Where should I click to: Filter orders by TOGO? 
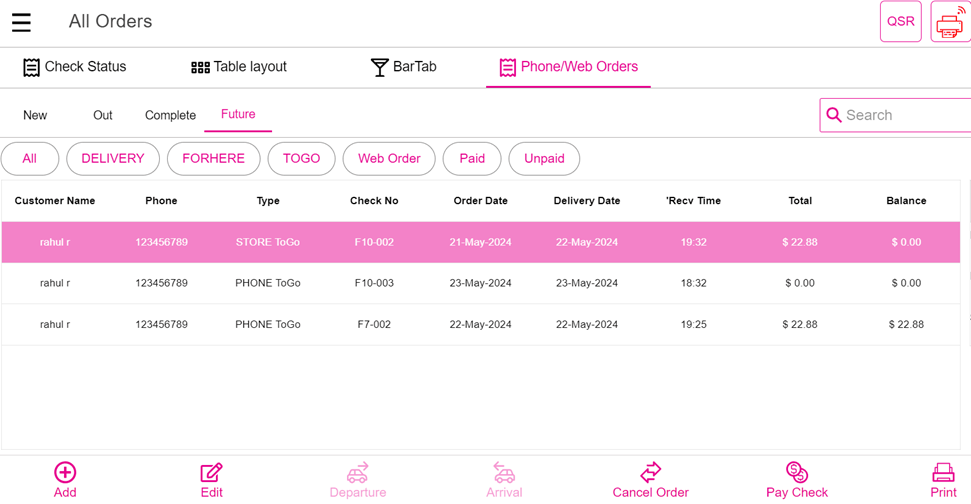pyautogui.click(x=301, y=159)
